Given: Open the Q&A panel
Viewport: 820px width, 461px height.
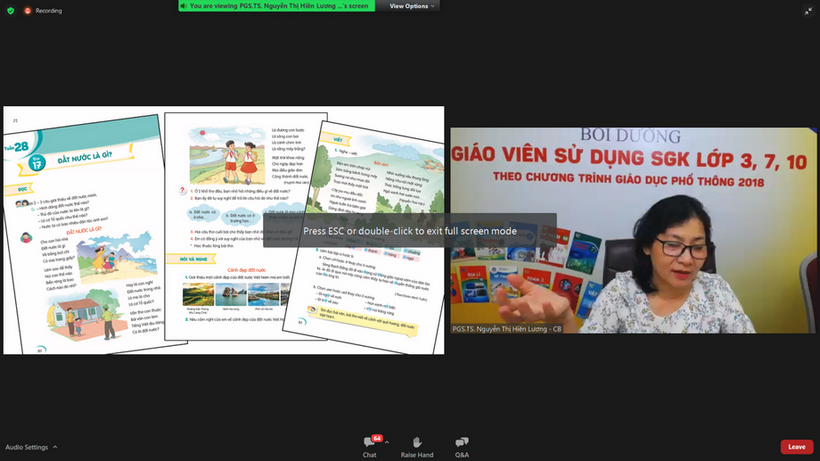Looking at the screenshot, I should pos(462,445).
